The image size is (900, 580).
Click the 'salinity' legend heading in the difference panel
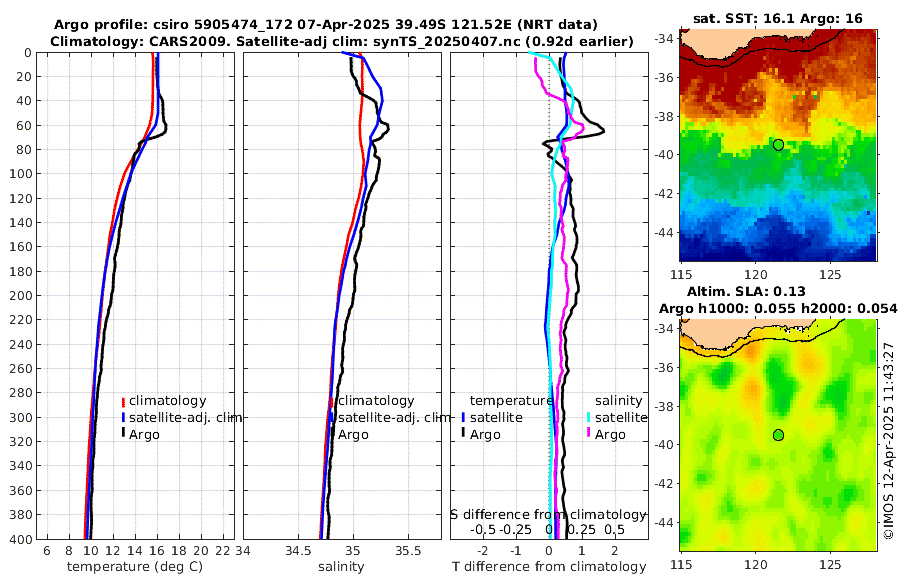[x=618, y=401]
